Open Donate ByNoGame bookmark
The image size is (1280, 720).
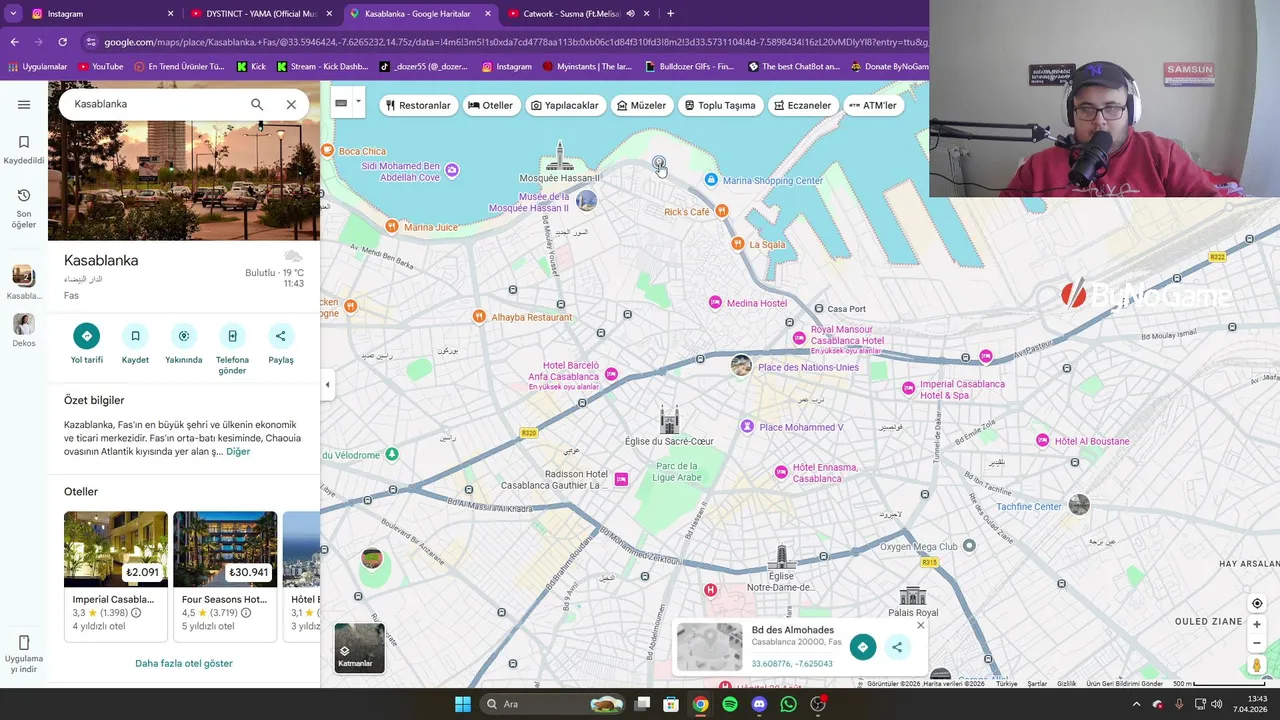click(890, 67)
